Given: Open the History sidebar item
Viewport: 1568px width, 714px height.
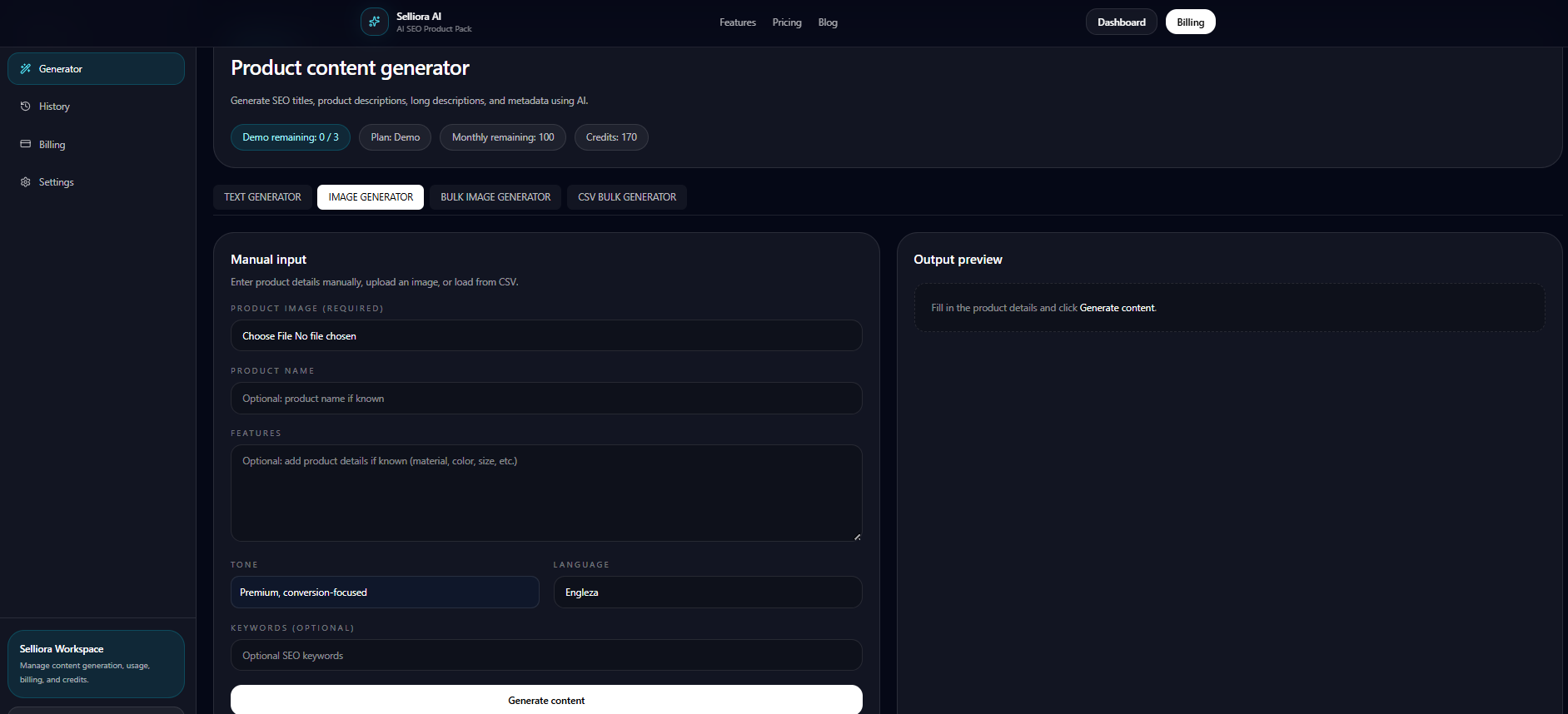Looking at the screenshot, I should click(x=96, y=107).
